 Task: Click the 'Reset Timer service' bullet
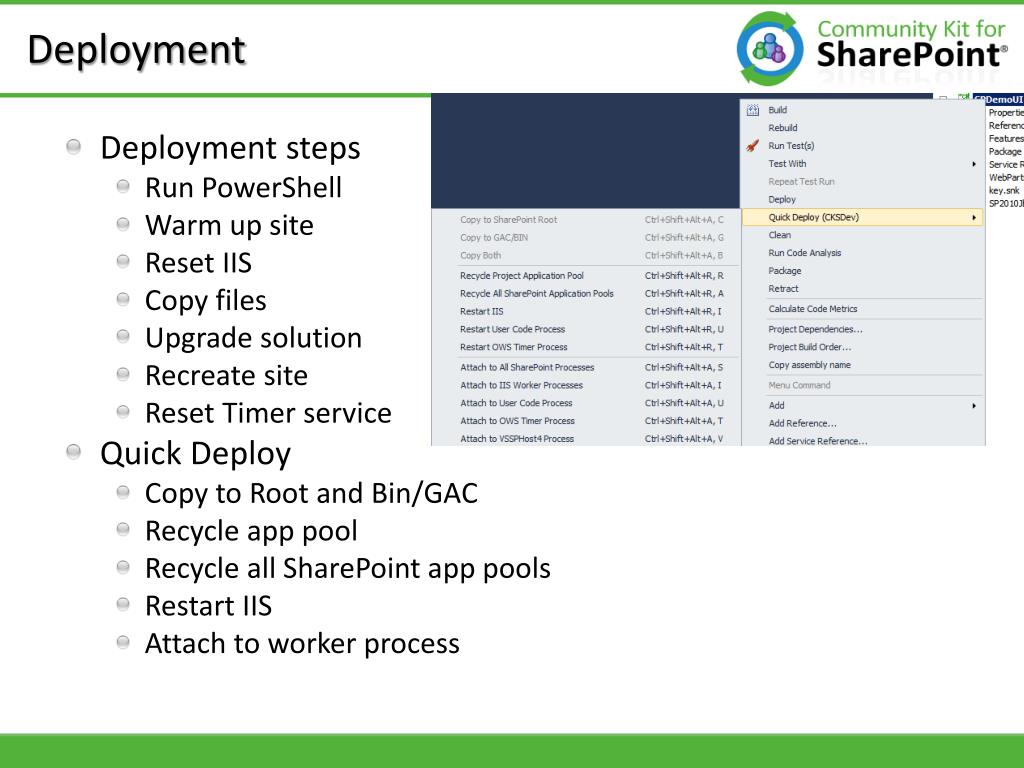268,413
